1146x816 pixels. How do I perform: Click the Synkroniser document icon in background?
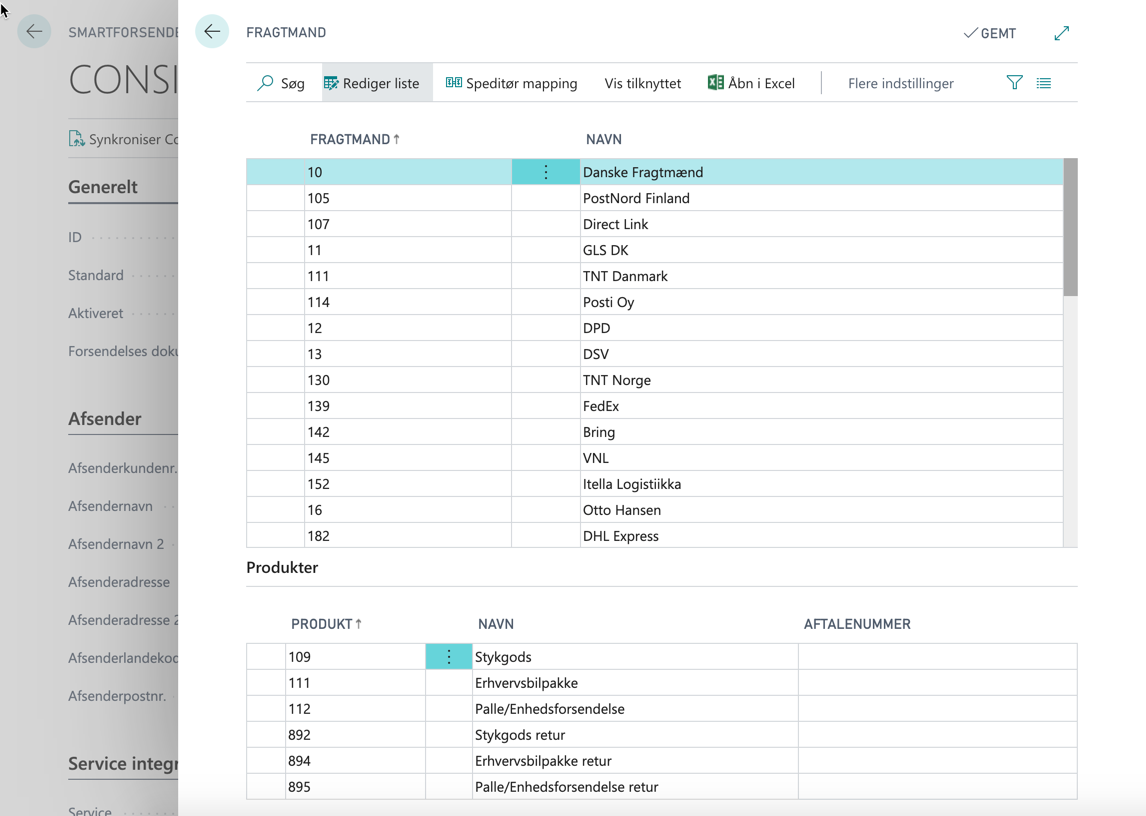pyautogui.click(x=76, y=138)
